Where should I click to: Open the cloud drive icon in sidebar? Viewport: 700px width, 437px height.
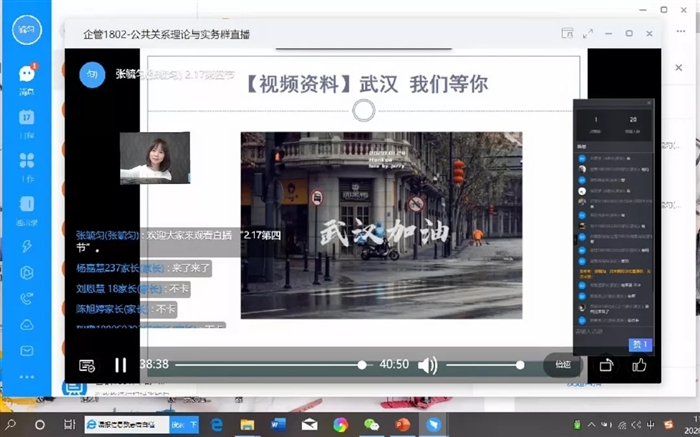[x=27, y=324]
